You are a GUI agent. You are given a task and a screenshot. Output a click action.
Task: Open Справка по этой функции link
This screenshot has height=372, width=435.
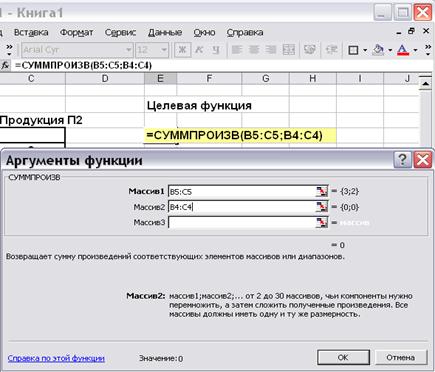(56, 358)
